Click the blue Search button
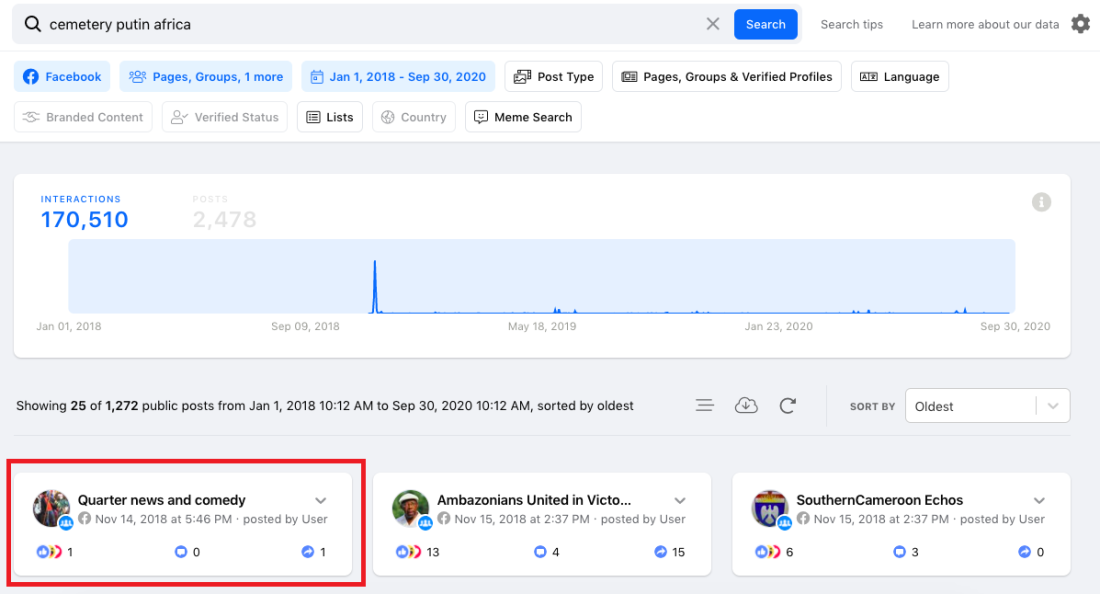 tap(765, 25)
